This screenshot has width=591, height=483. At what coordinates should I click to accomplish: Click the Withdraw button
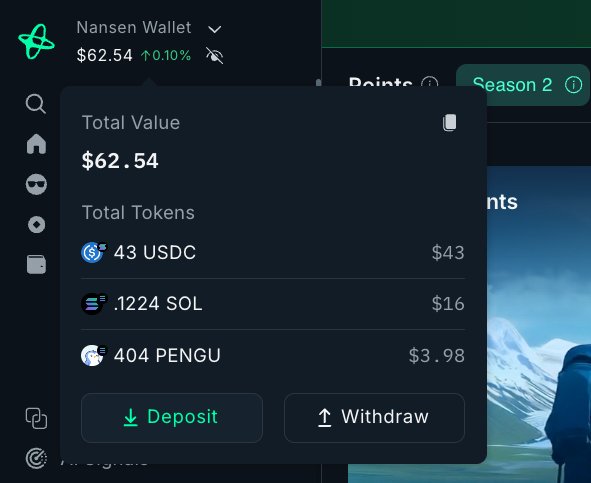coord(374,418)
